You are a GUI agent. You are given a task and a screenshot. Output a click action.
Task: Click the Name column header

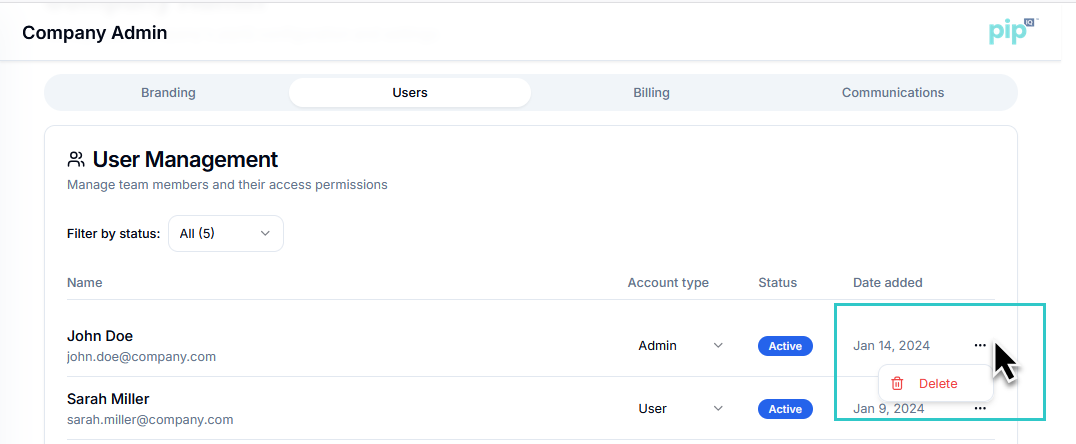(84, 283)
